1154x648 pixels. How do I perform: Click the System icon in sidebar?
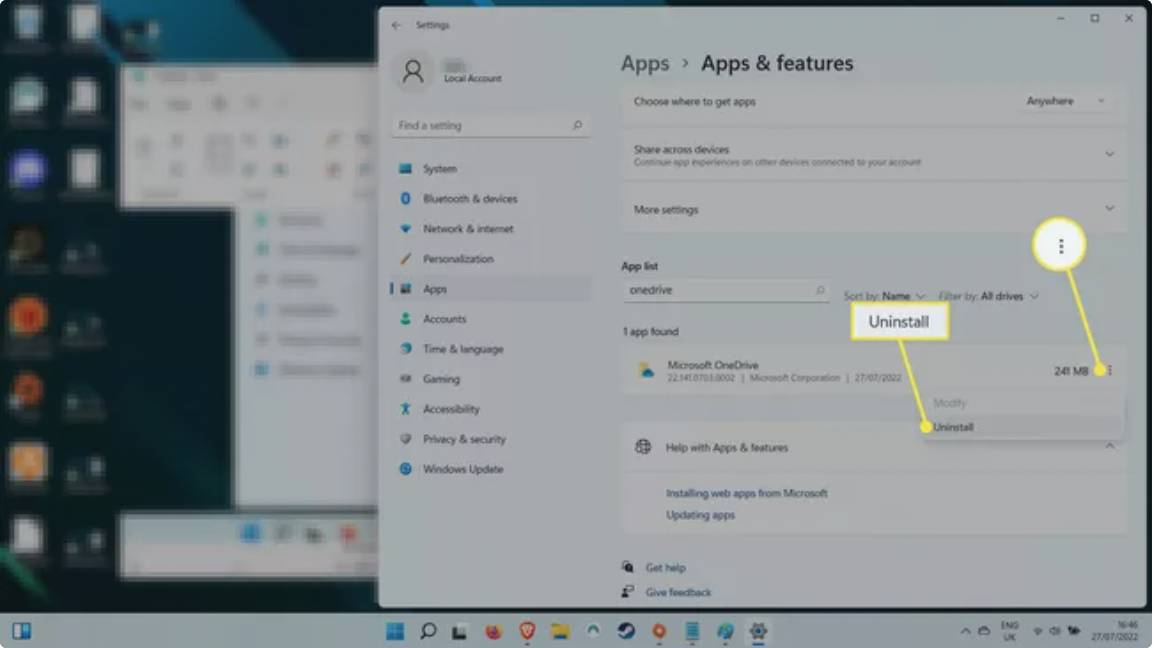pos(405,169)
